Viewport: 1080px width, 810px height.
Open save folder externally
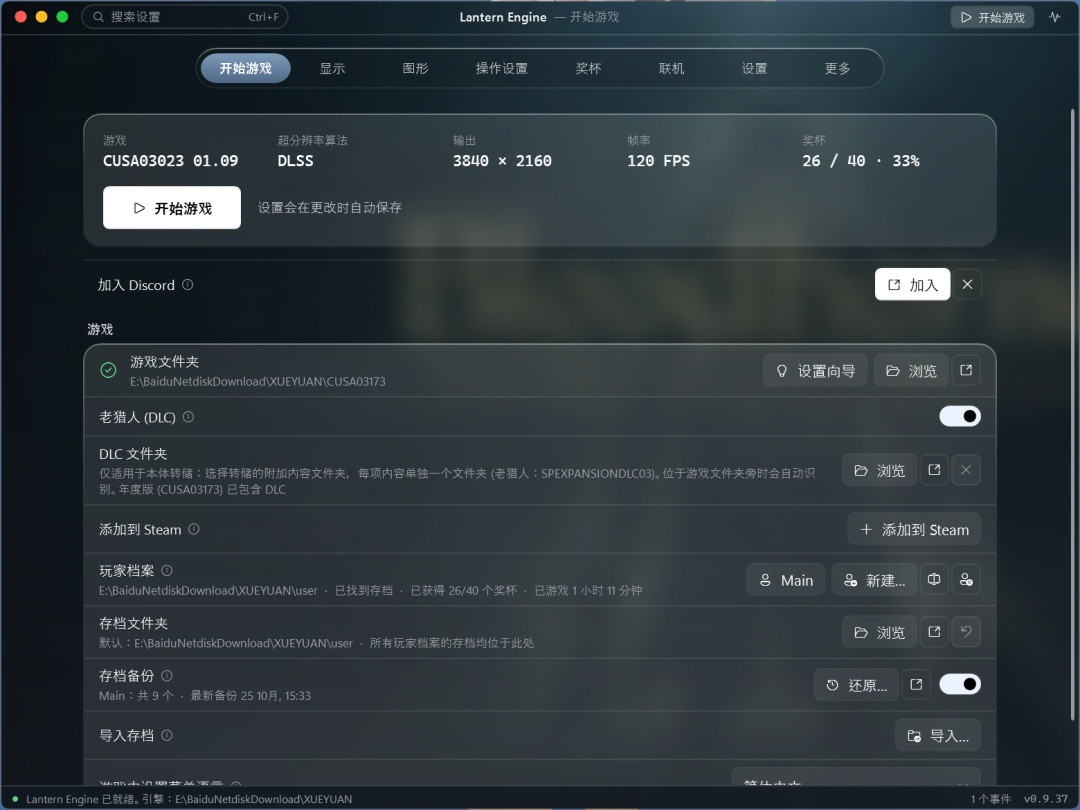[934, 632]
